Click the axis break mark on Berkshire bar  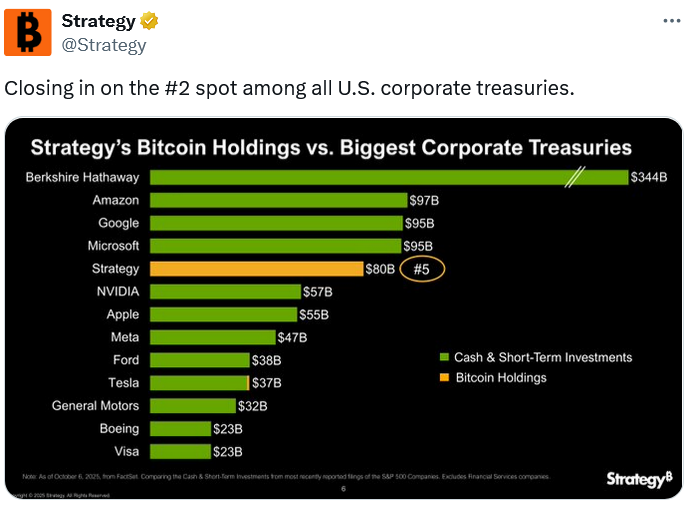pos(574,177)
